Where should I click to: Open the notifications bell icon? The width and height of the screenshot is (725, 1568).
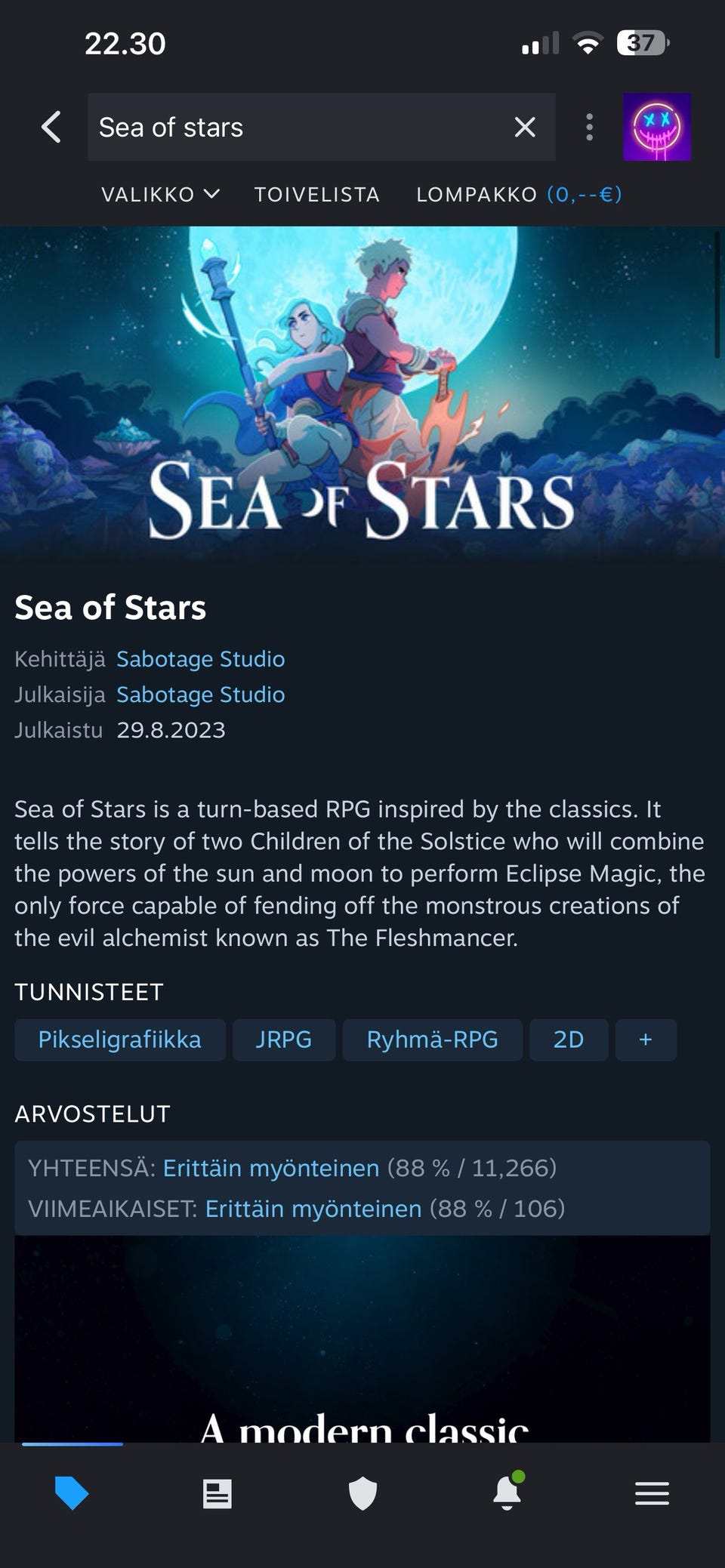coord(507,1493)
